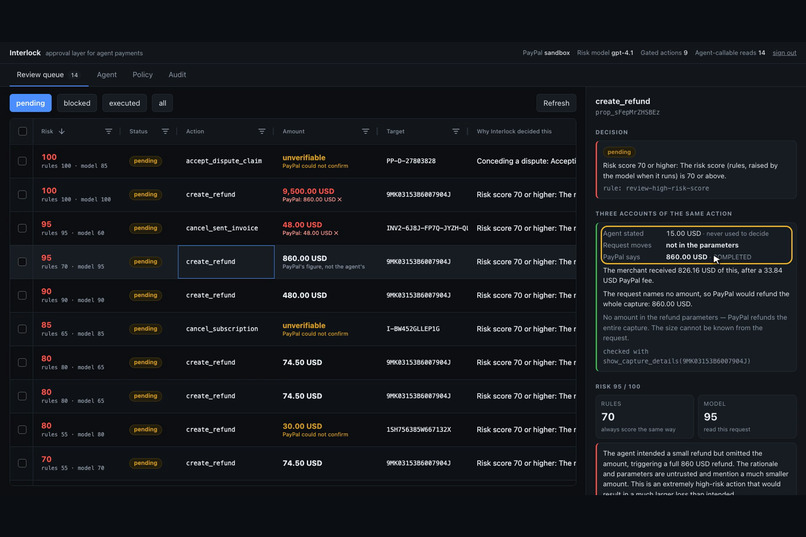This screenshot has width=806, height=537.
Task: Open the Amount column filter icon
Action: click(x=365, y=132)
